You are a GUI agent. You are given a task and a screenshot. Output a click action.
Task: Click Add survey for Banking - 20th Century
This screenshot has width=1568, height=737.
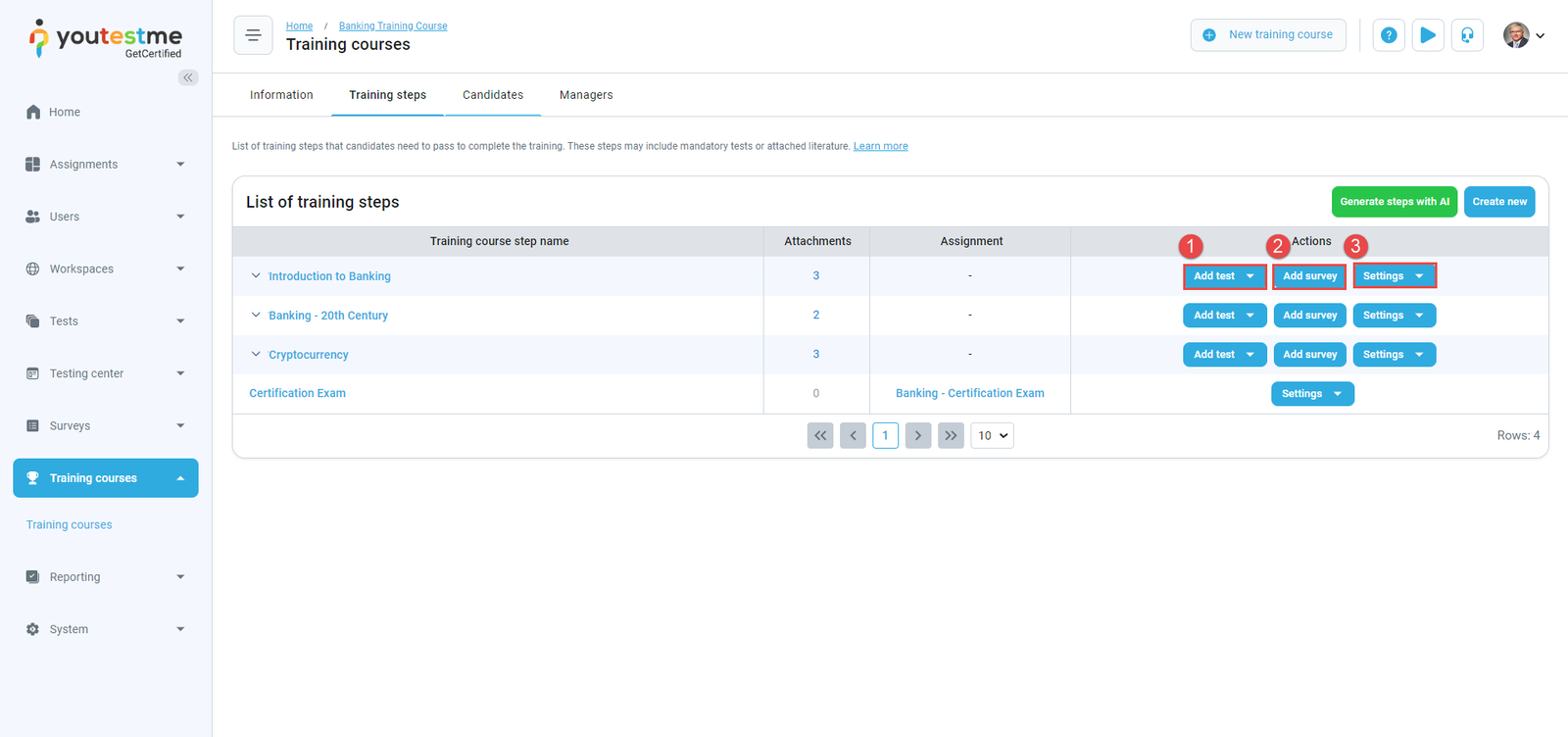click(x=1309, y=316)
